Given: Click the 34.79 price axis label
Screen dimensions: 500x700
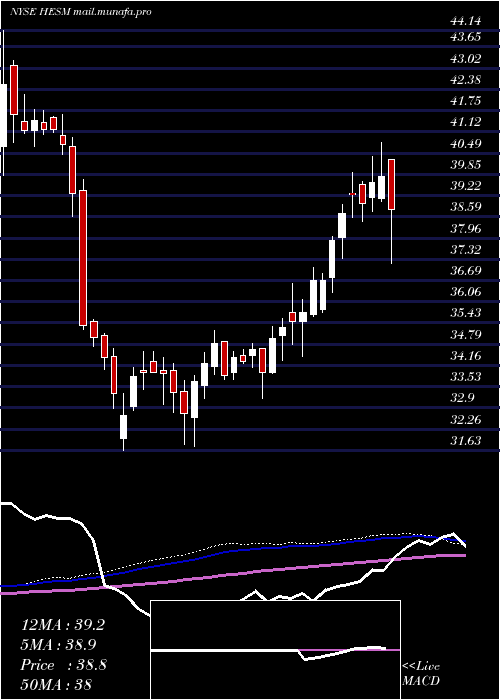Looking at the screenshot, I should (466, 334).
